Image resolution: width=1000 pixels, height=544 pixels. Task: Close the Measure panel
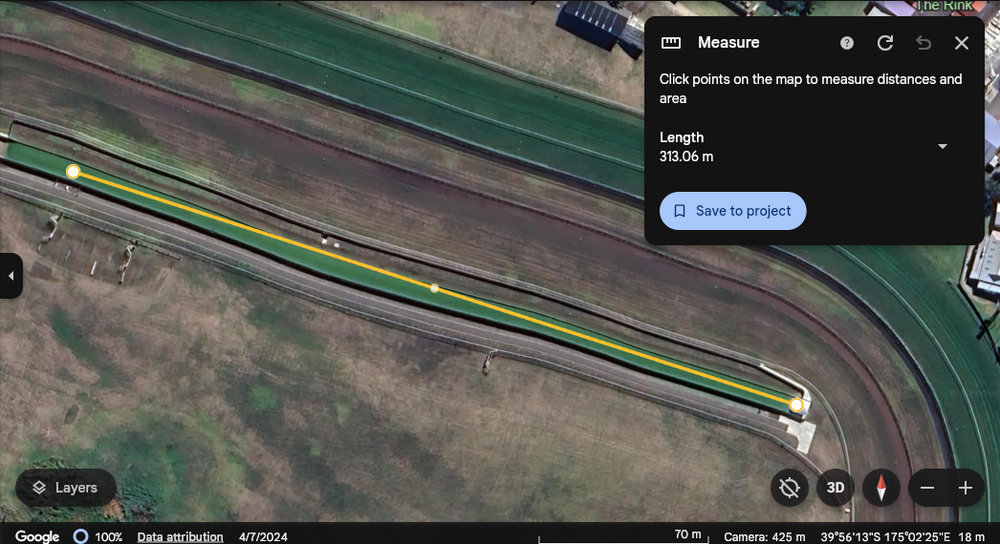[x=961, y=43]
